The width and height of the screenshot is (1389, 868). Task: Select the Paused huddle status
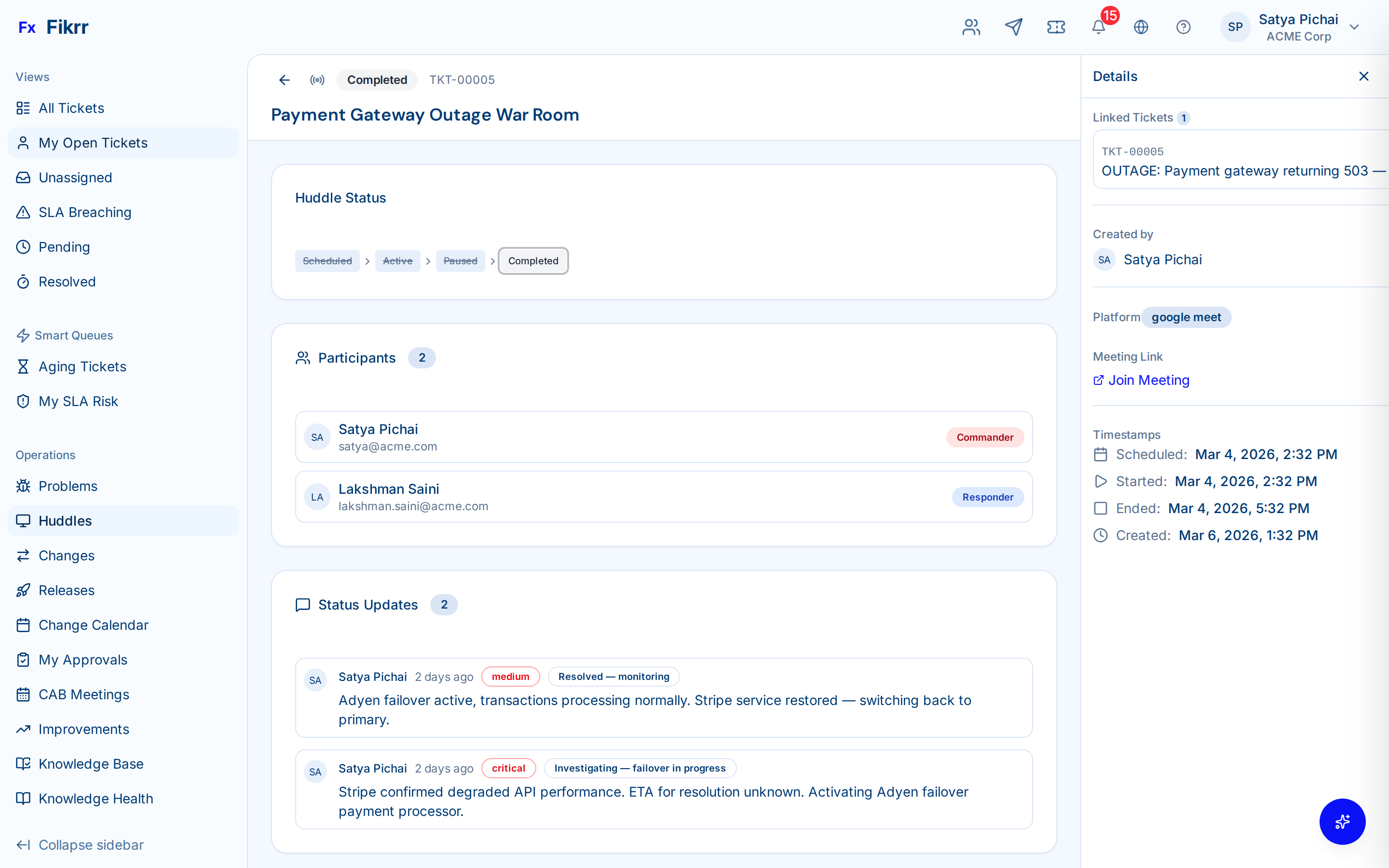tap(460, 260)
